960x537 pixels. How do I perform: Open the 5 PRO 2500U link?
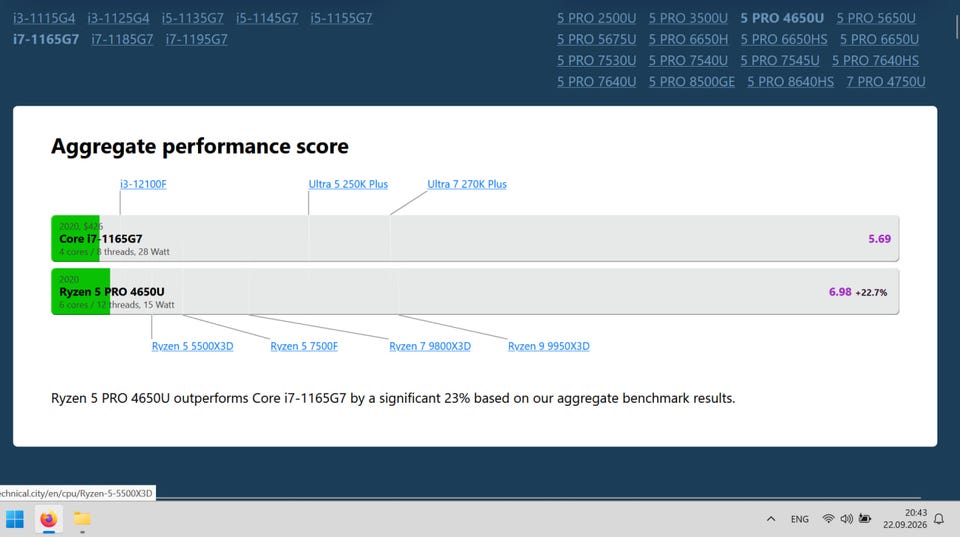596,18
